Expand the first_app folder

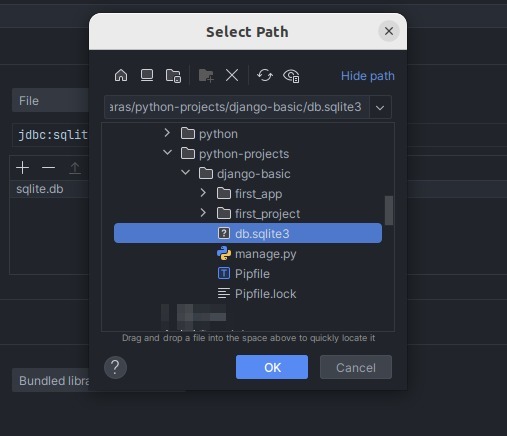click(x=203, y=193)
